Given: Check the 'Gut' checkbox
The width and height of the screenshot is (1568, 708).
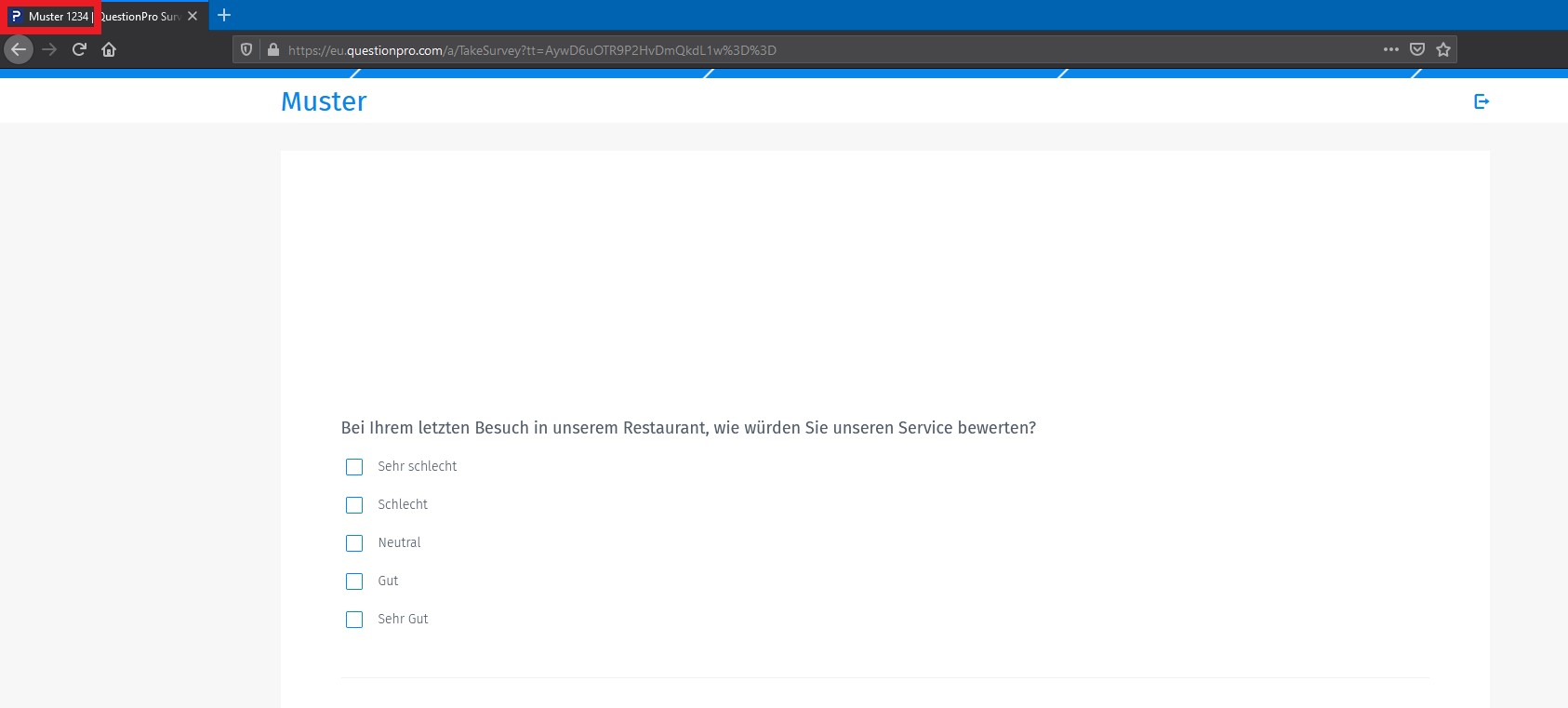Looking at the screenshot, I should [x=354, y=581].
